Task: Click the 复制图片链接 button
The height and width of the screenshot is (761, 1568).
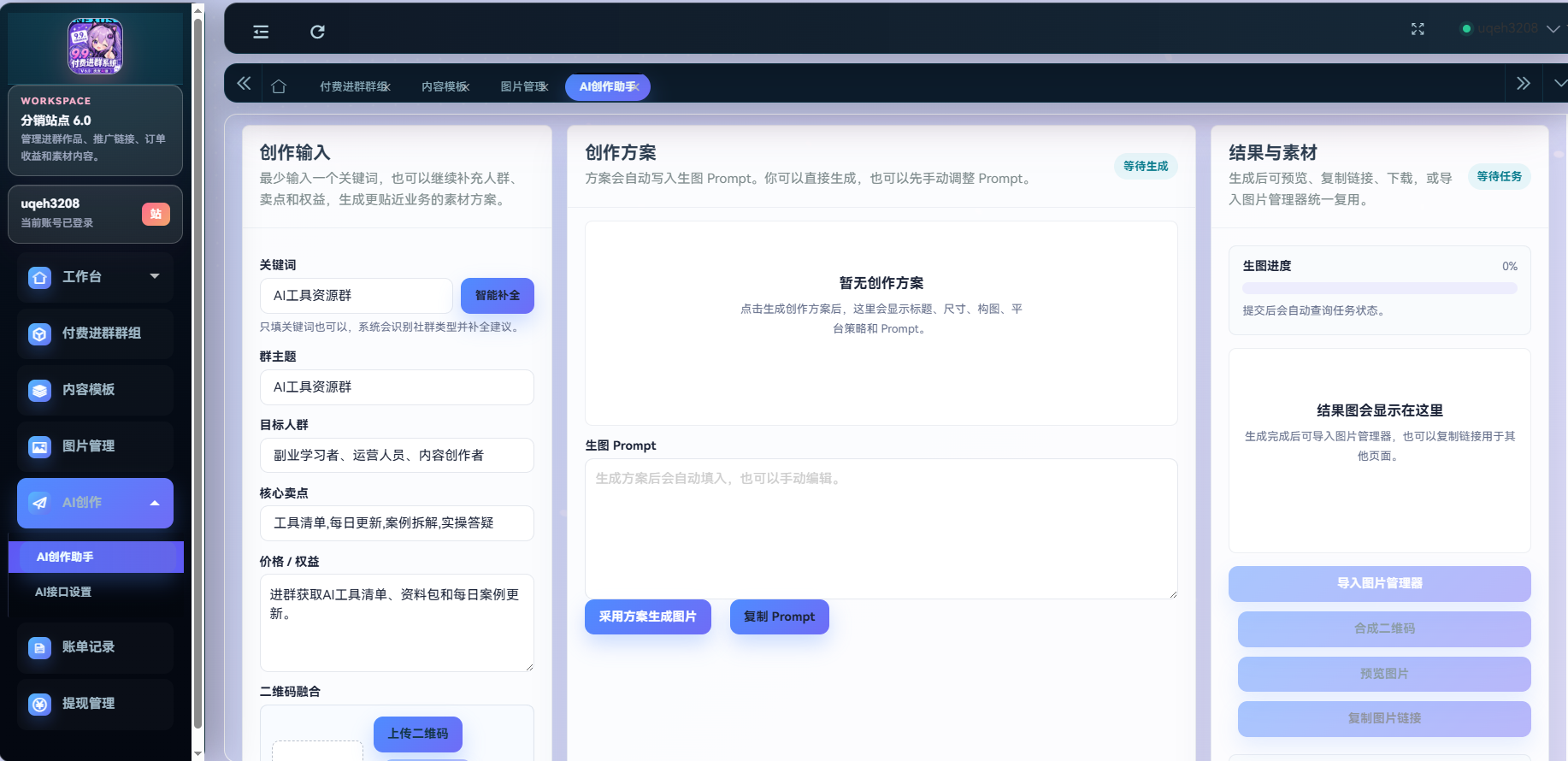Action: click(1384, 718)
